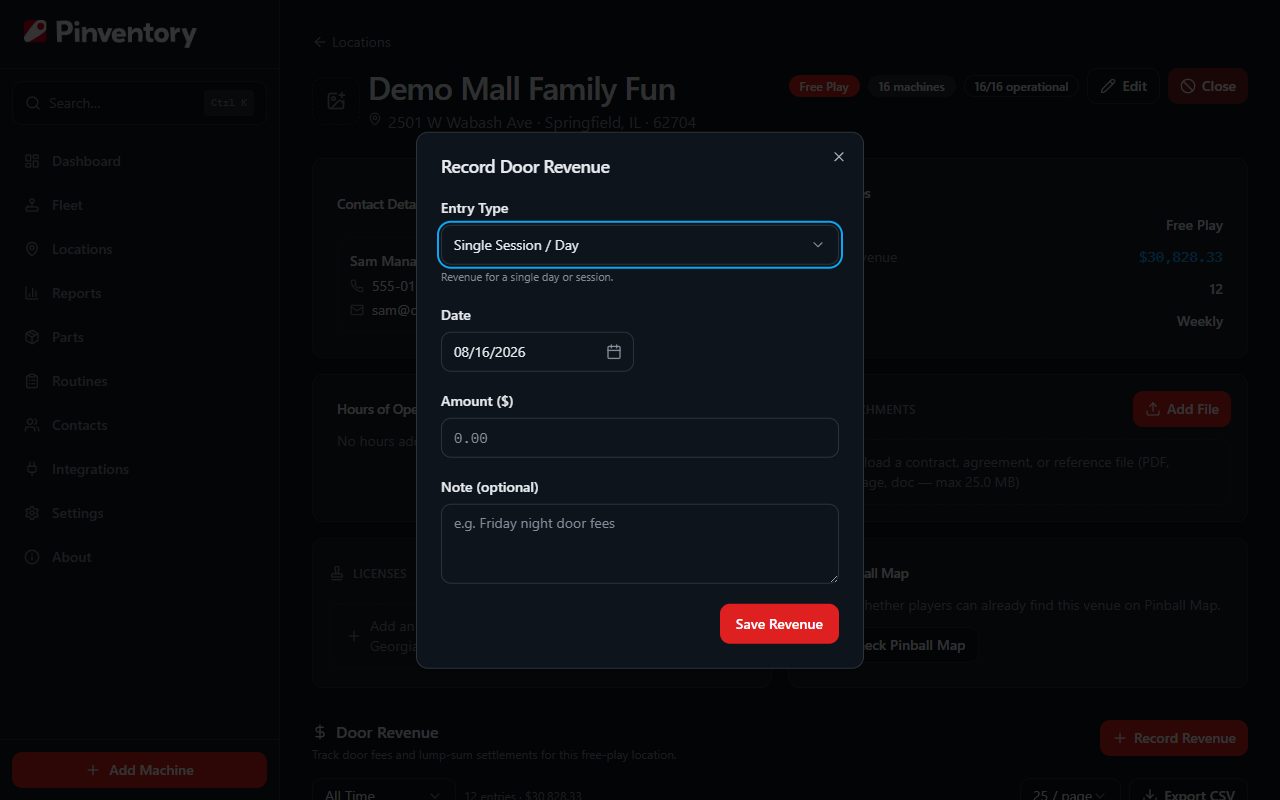Click Add Machine button
Image resolution: width=1280 pixels, height=800 pixels.
click(139, 770)
